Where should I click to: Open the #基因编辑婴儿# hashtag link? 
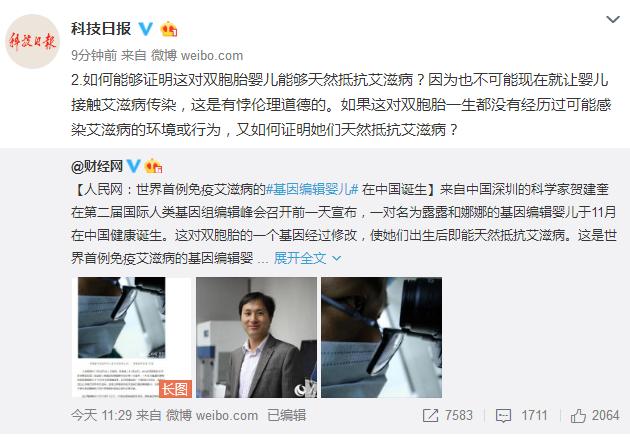click(312, 189)
